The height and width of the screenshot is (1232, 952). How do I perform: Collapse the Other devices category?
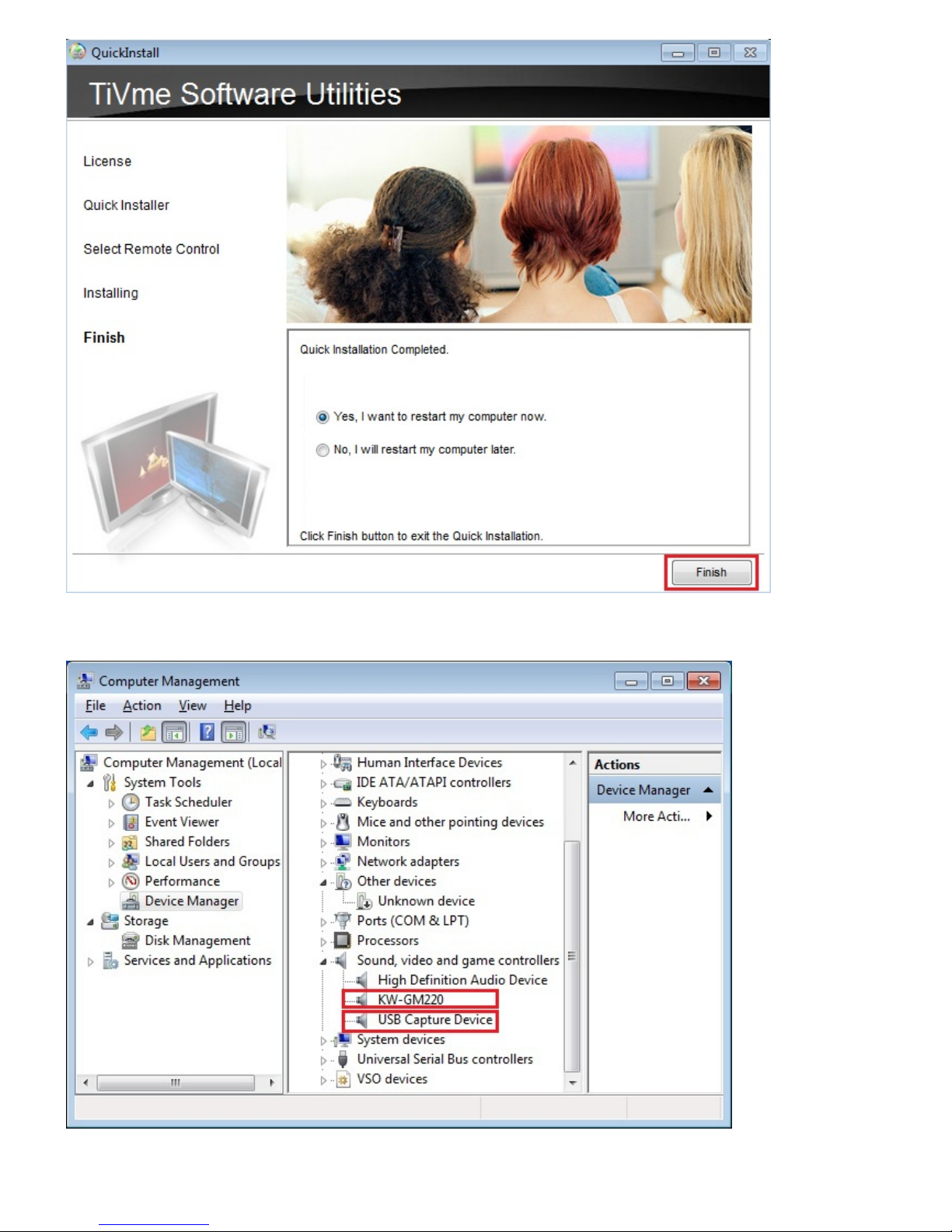point(323,882)
